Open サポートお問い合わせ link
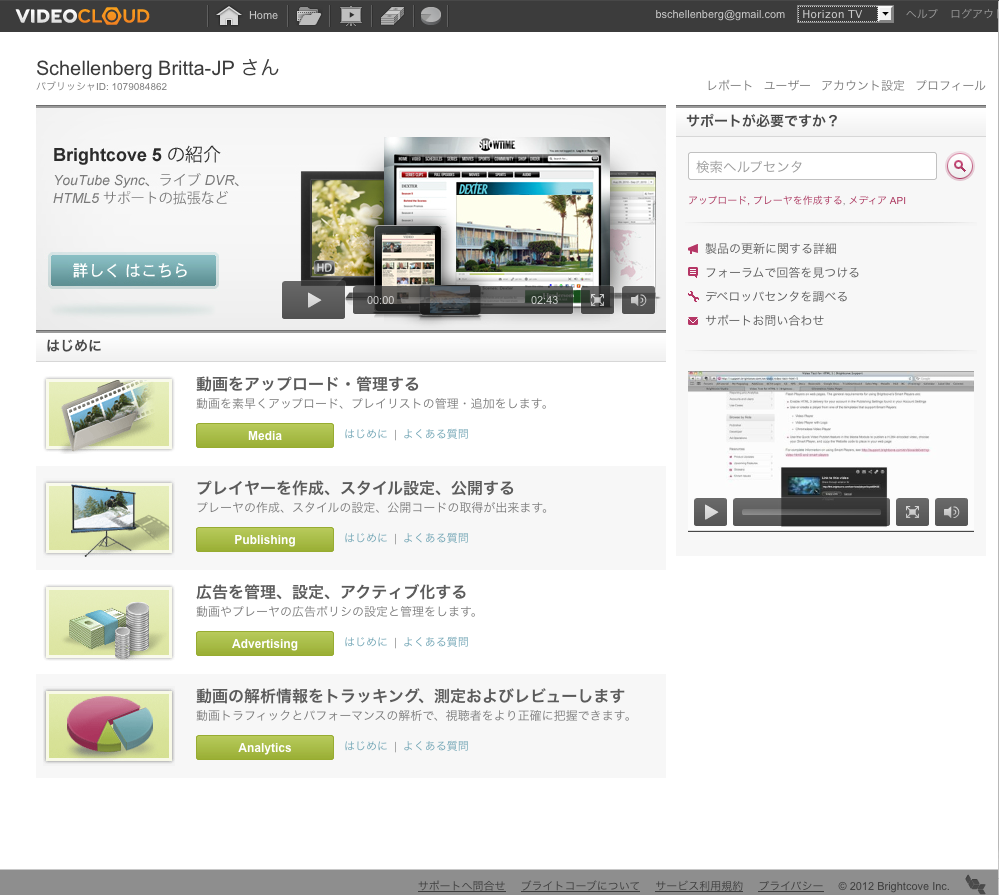The width and height of the screenshot is (999, 895). [764, 320]
